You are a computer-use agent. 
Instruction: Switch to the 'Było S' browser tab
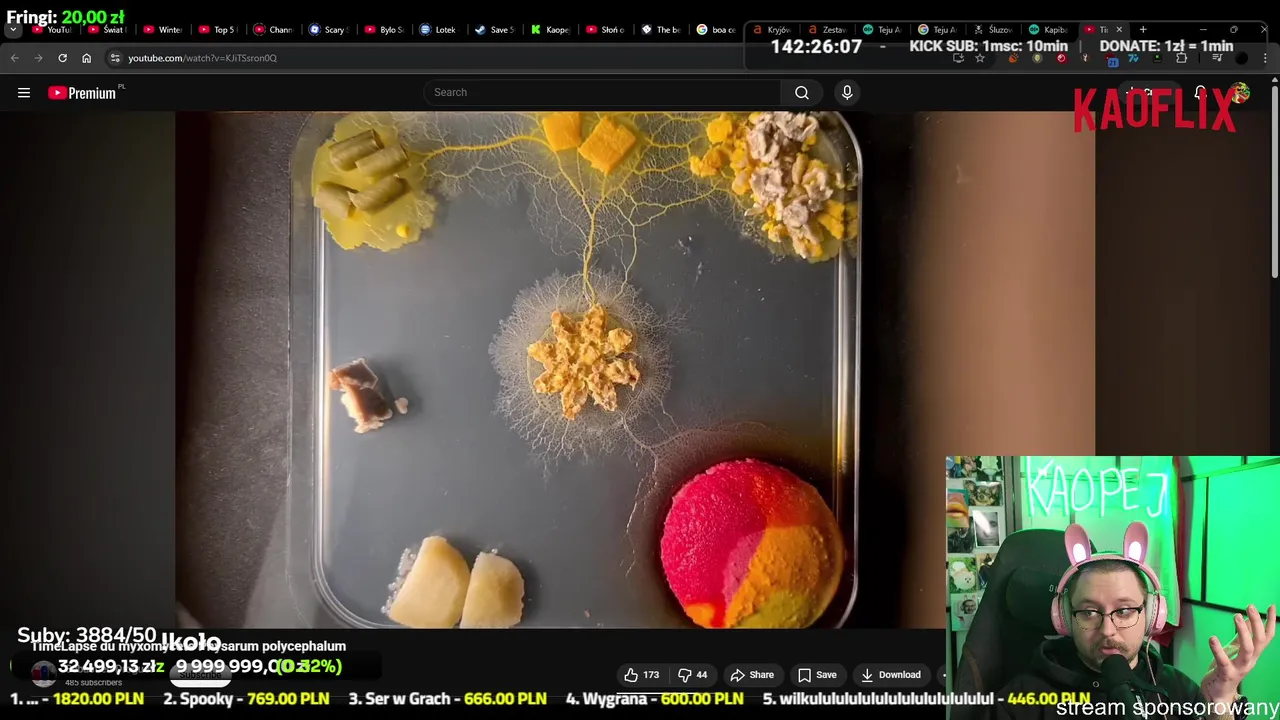(x=382, y=30)
